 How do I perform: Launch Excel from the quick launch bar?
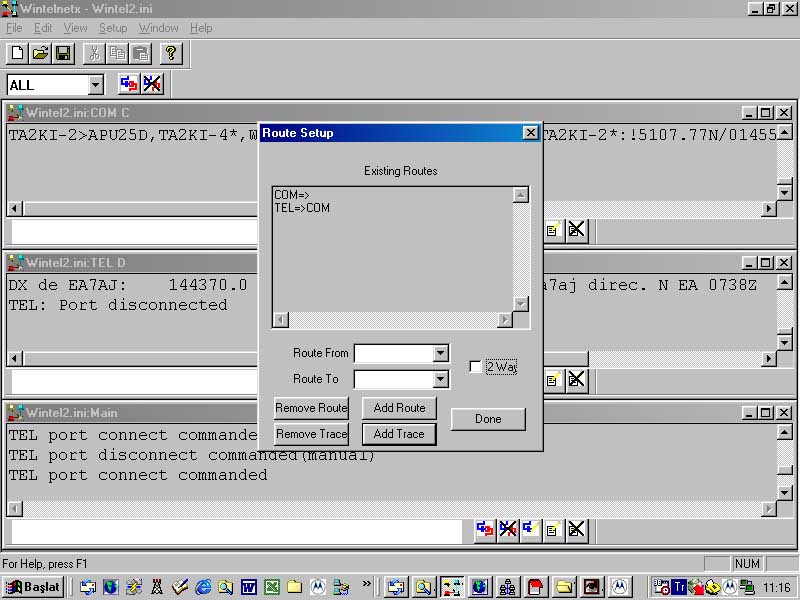click(272, 587)
